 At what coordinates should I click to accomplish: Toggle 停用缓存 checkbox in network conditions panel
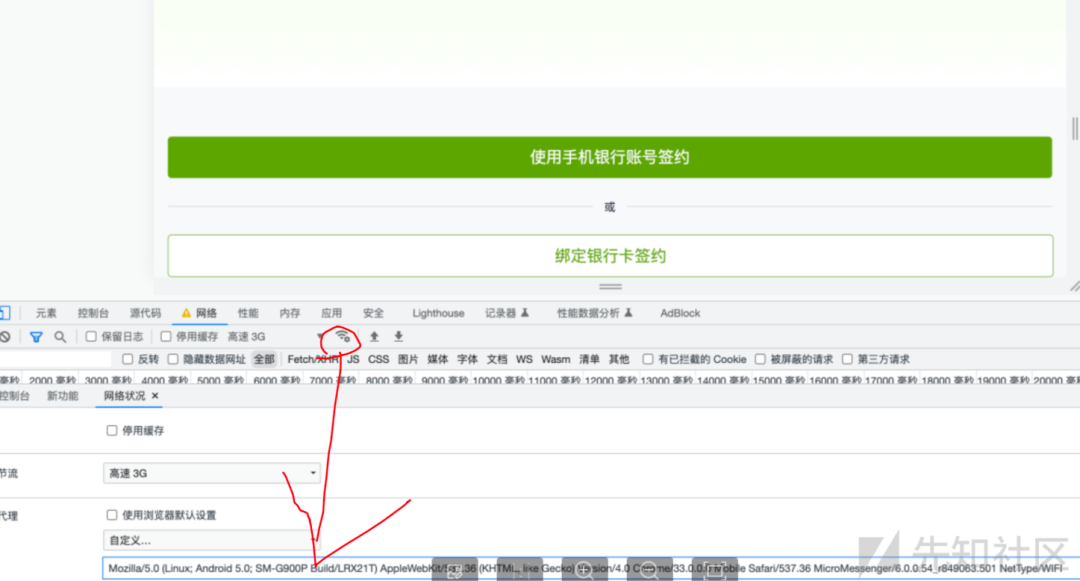click(112, 431)
